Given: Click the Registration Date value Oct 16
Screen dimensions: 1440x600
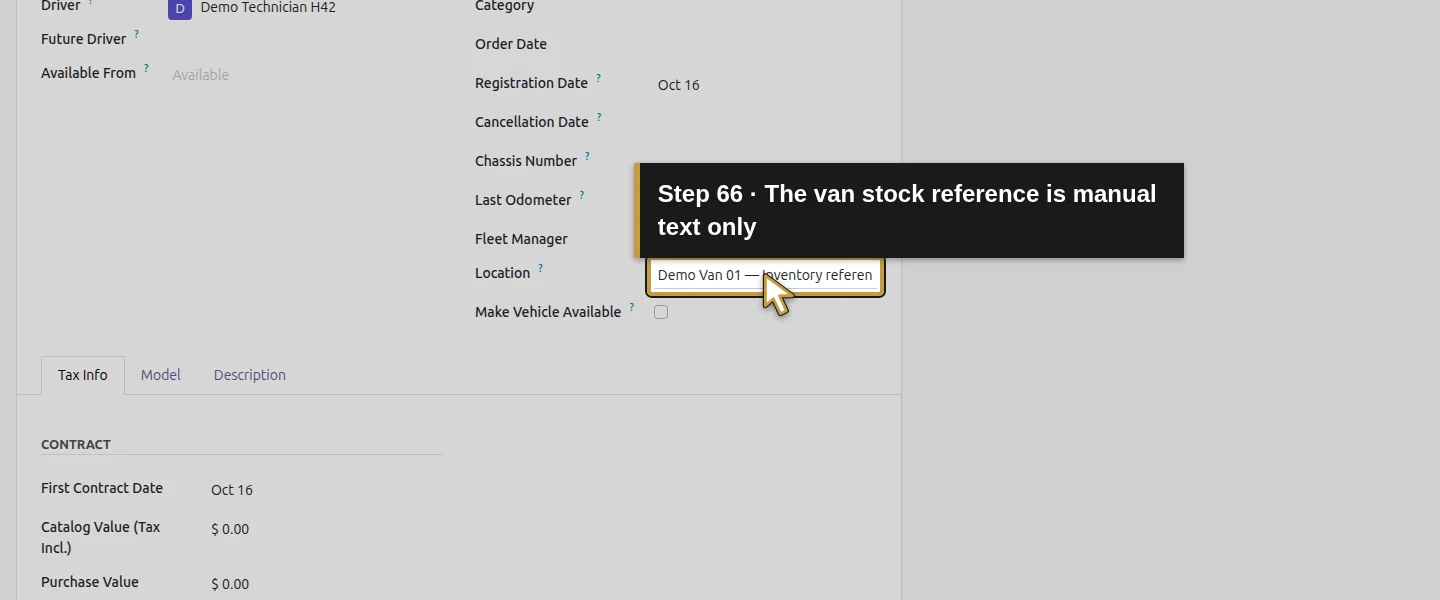Looking at the screenshot, I should pos(679,85).
